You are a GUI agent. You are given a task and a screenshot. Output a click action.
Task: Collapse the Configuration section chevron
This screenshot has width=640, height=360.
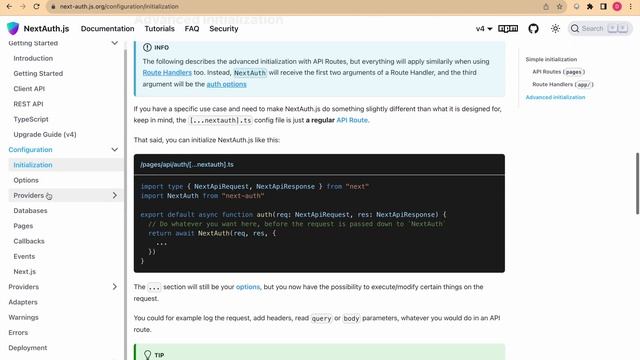pos(115,150)
